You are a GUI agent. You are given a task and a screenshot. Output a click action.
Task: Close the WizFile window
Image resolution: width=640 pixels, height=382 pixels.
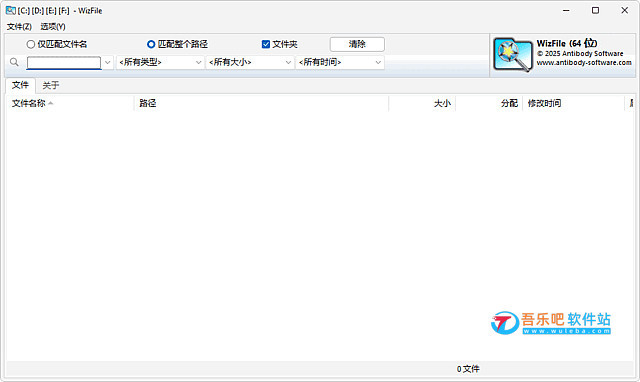624,11
